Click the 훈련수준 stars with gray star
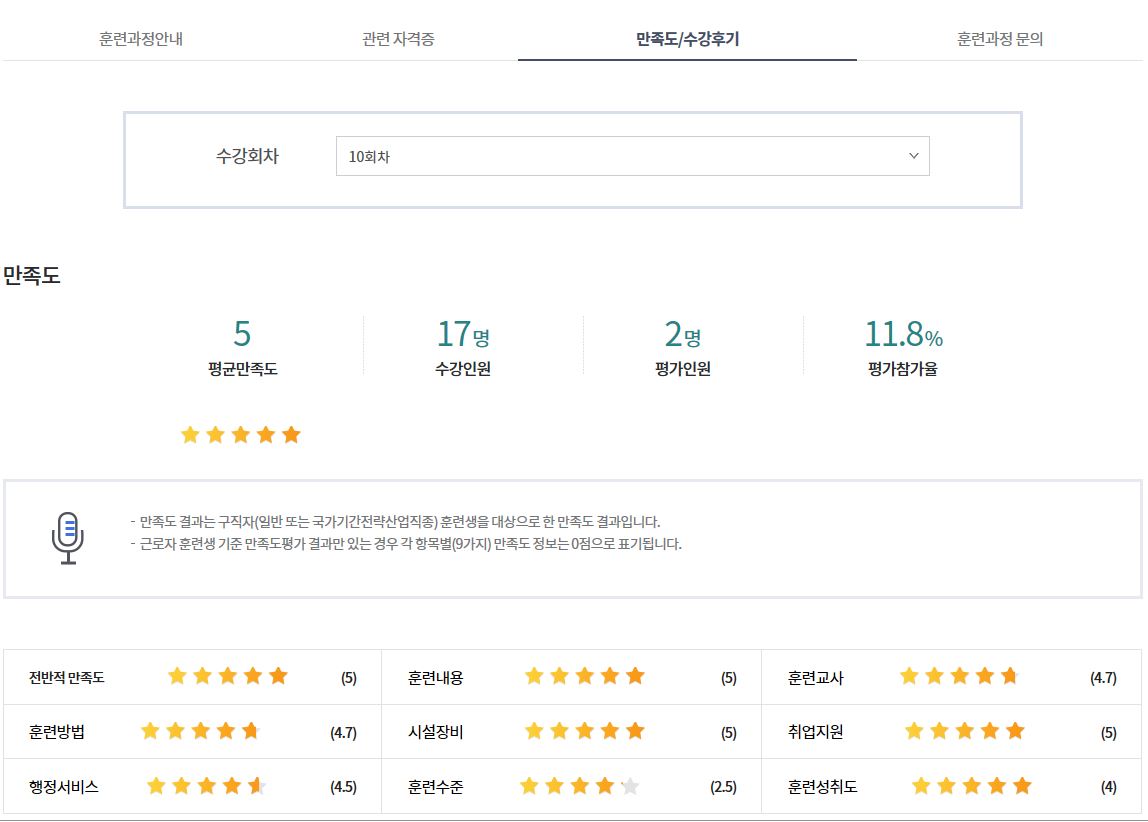The height and width of the screenshot is (822, 1148). pyautogui.click(x=579, y=786)
